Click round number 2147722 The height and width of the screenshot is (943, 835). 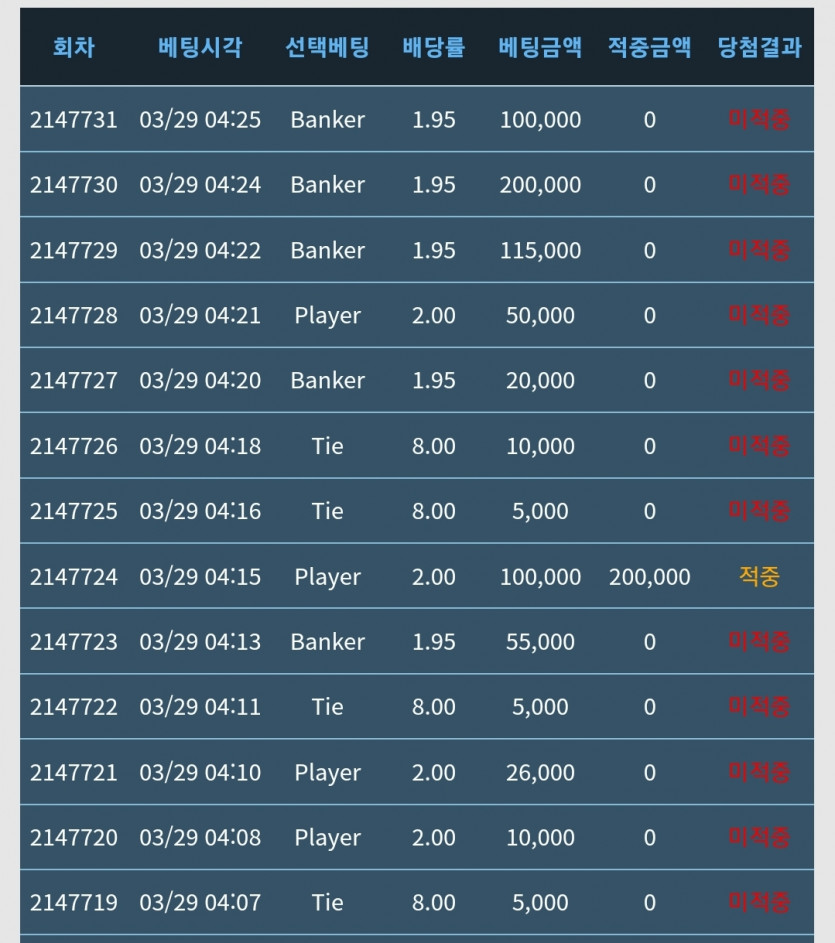click(73, 707)
